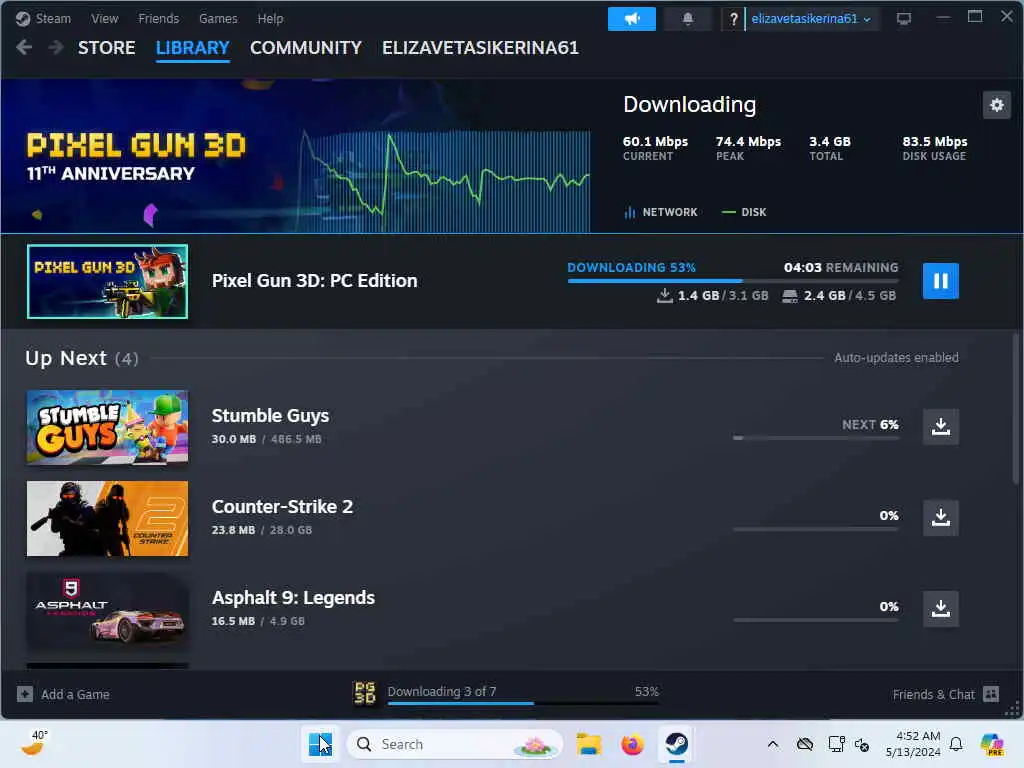Image resolution: width=1024 pixels, height=768 pixels.
Task: Click the Pixel Gun 3D download progress bar
Action: pos(733,281)
